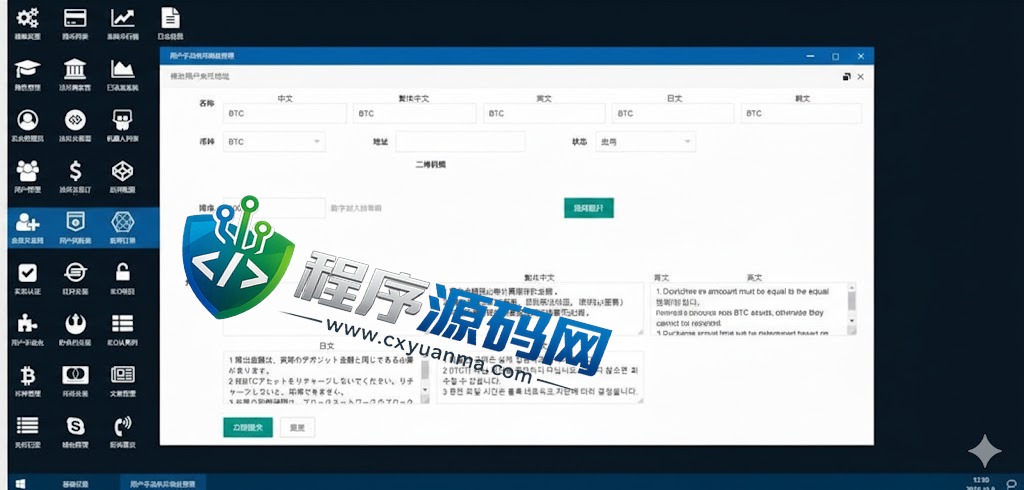1024x490 pixels.
Task: Open the area chart icon
Action: point(122,68)
